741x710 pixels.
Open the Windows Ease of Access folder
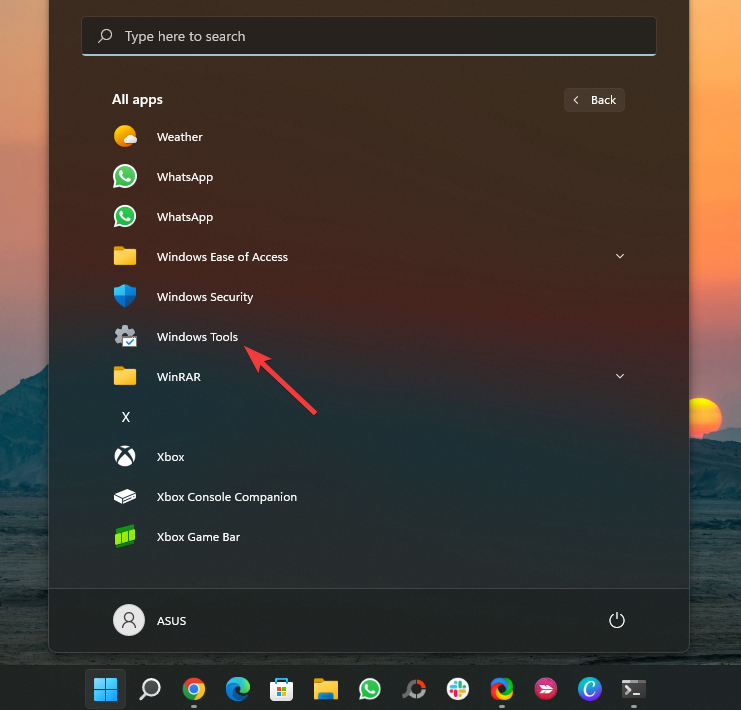[369, 257]
